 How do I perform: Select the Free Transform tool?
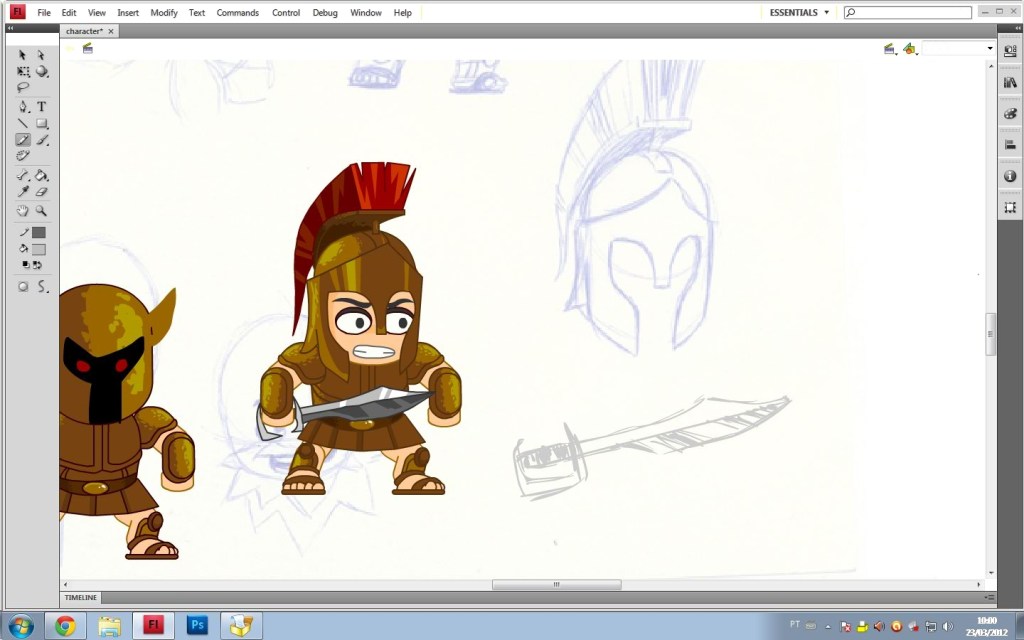pos(23,72)
